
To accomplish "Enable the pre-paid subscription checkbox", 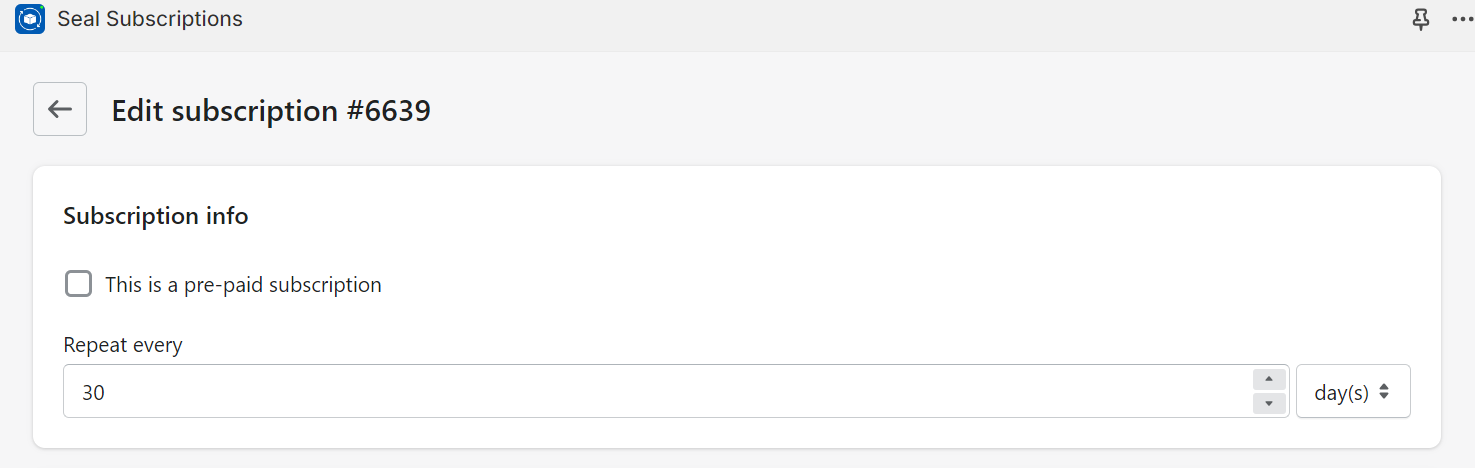I will tap(78, 284).
